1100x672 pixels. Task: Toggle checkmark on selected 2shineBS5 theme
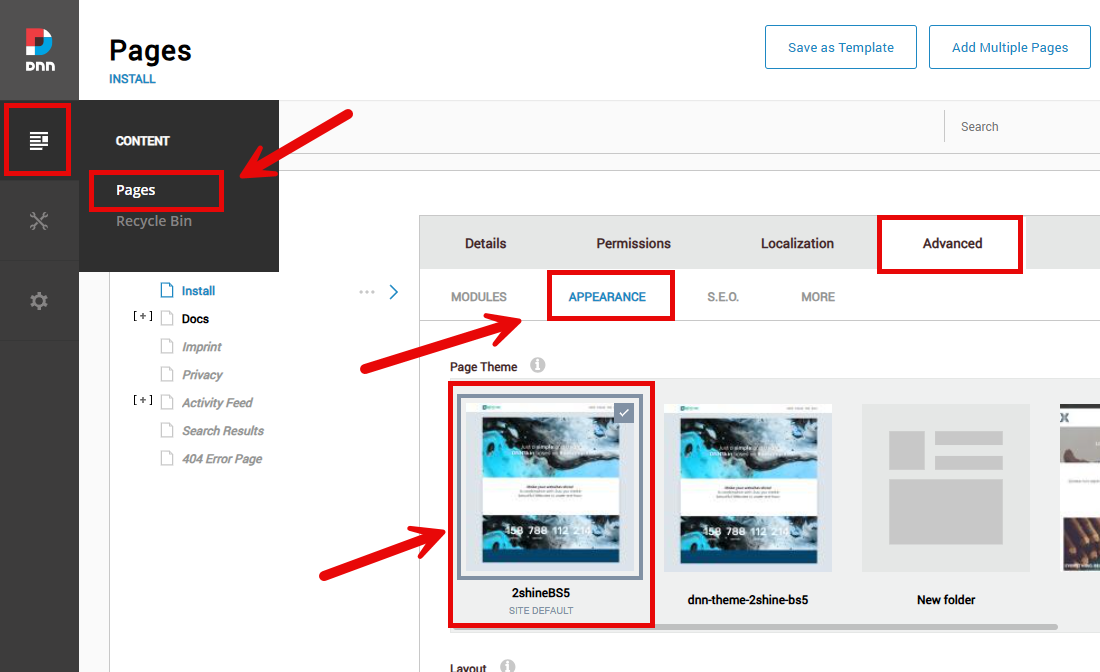[623, 412]
